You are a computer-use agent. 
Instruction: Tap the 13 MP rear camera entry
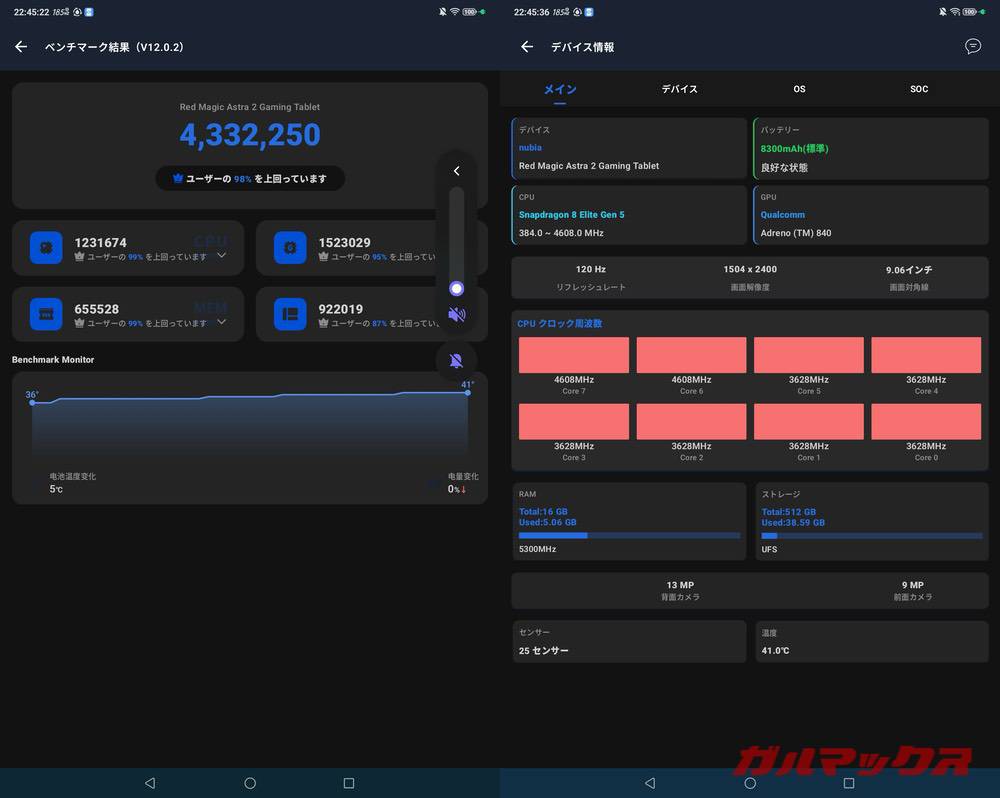coord(680,590)
